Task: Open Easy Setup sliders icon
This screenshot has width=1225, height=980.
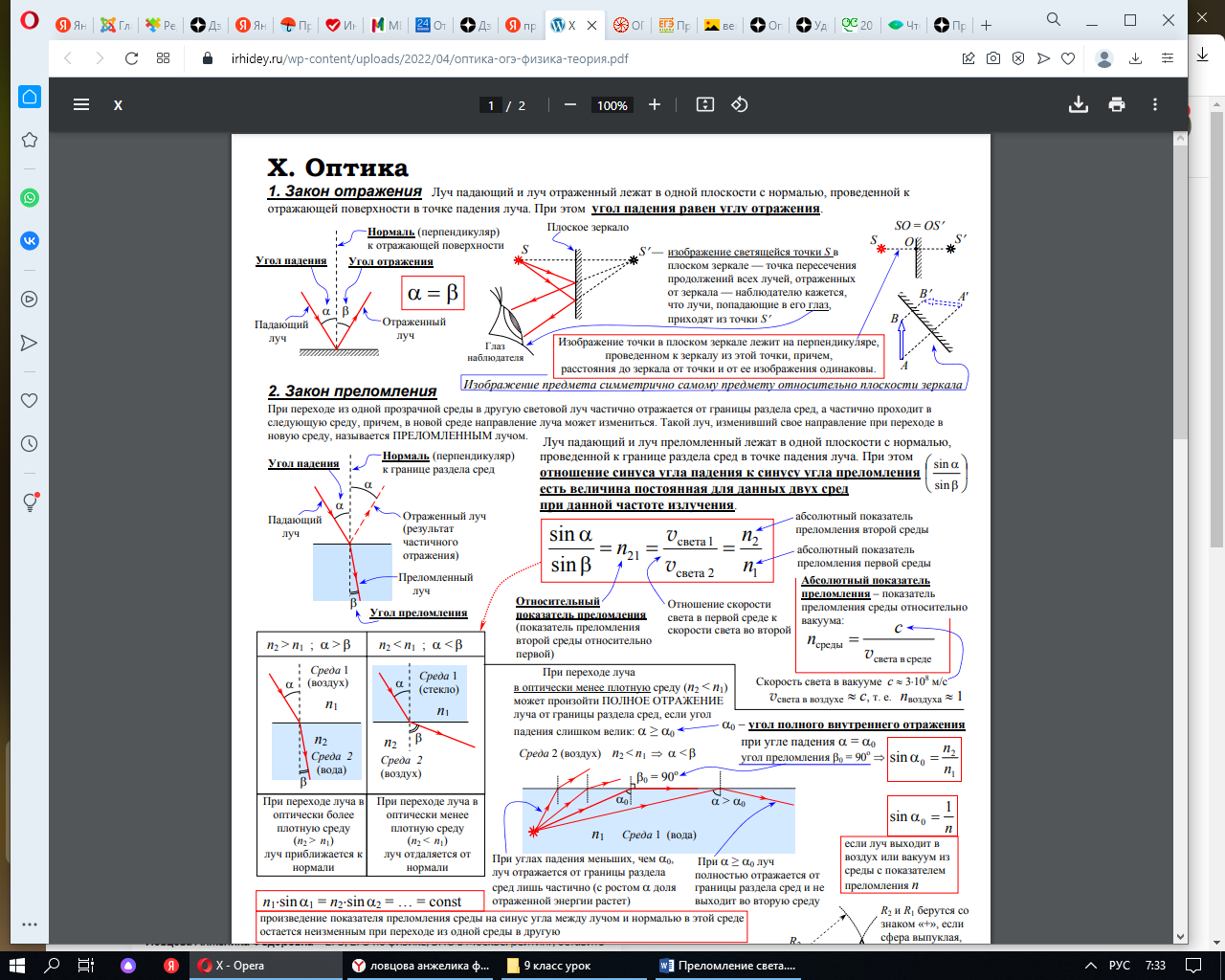Action: [x=1168, y=58]
